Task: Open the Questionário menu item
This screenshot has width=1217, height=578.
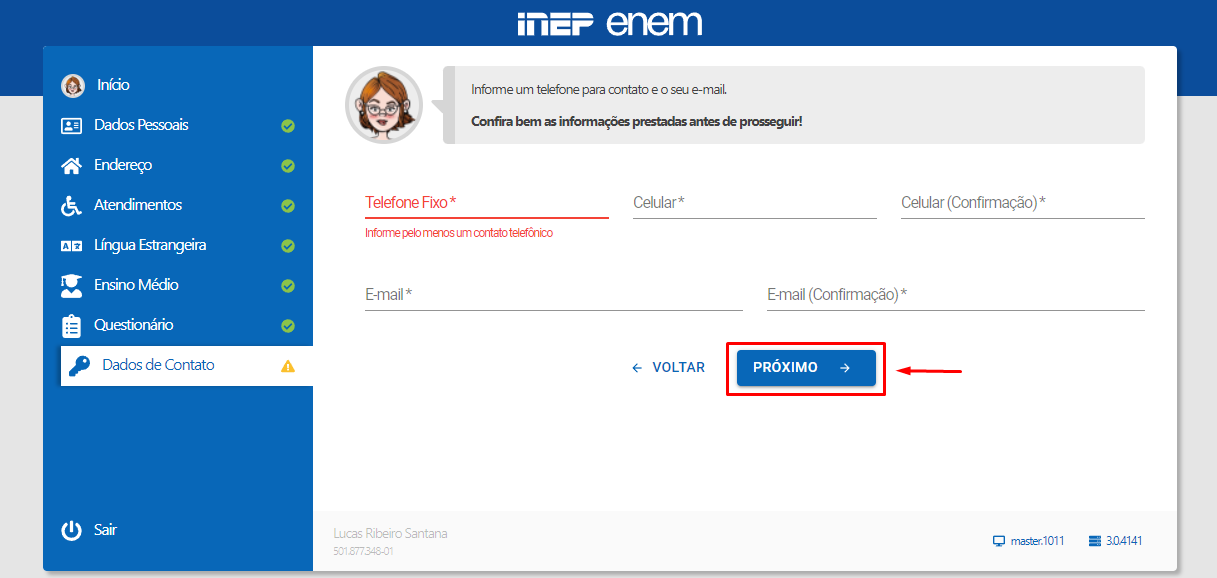Action: 133,325
